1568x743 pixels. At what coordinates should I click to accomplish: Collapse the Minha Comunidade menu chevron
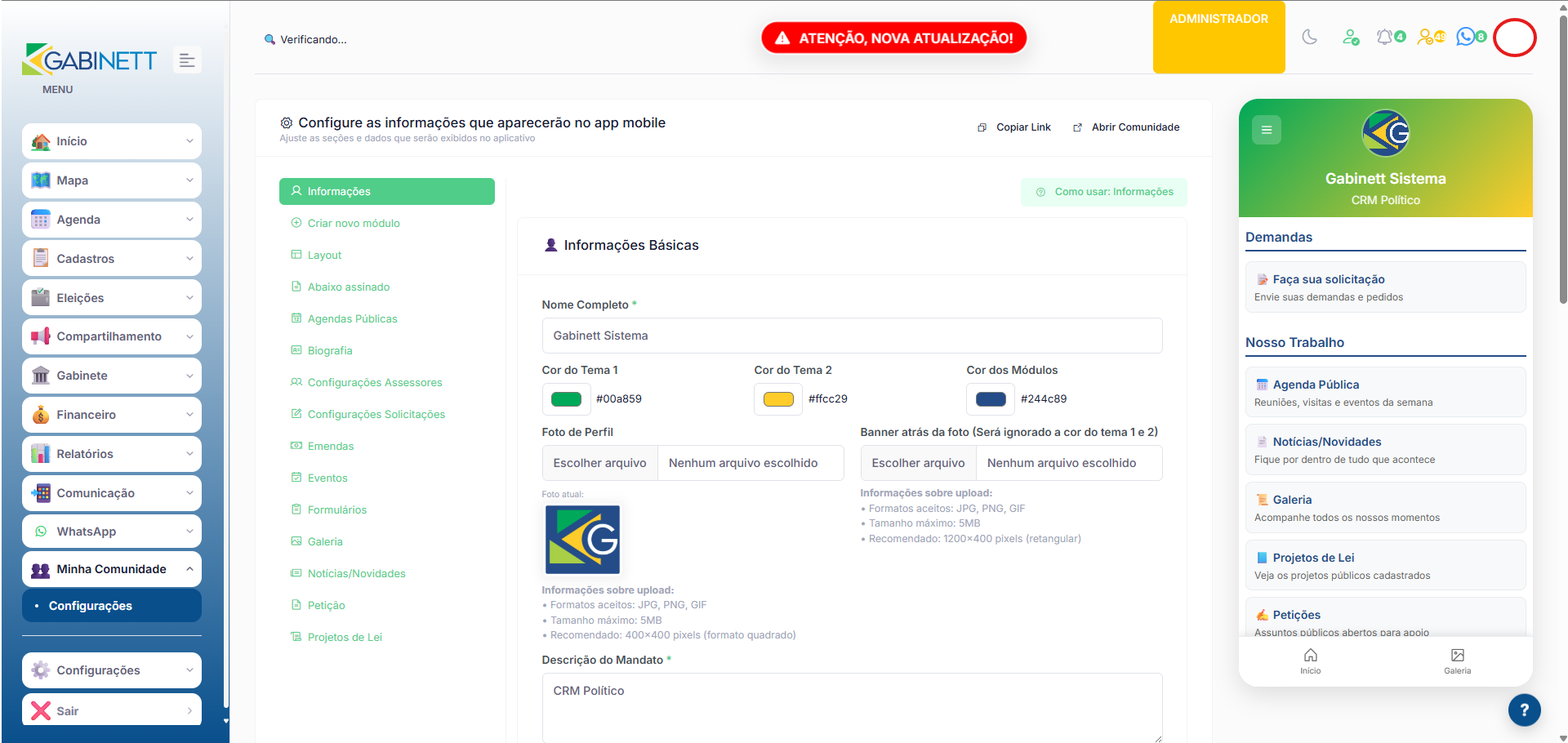[x=189, y=569]
